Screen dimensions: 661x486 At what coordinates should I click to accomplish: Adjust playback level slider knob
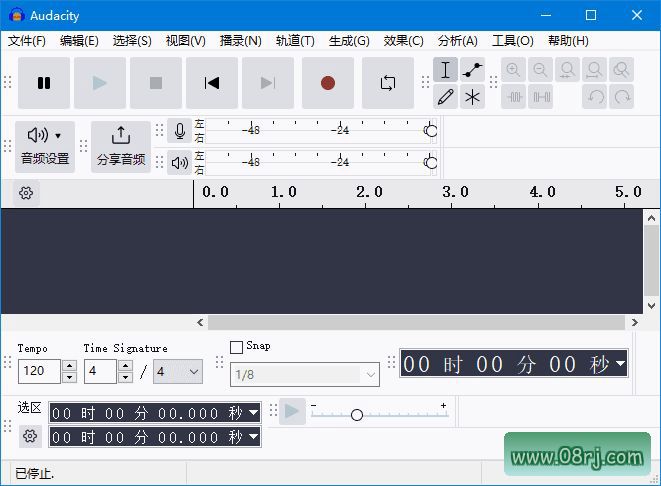pos(431,162)
